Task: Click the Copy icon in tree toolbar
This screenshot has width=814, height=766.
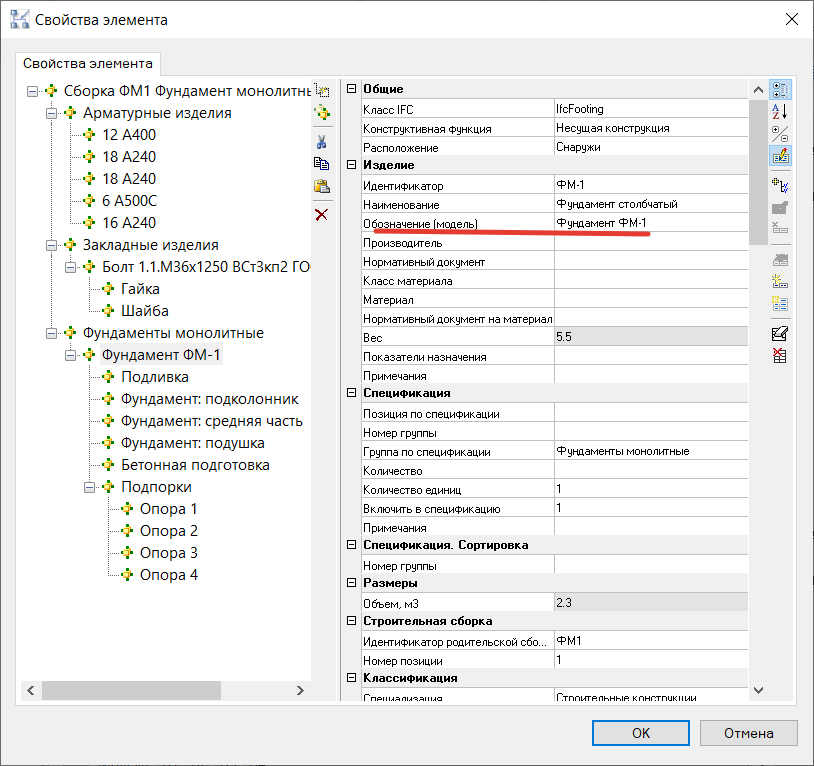Action: [321, 163]
